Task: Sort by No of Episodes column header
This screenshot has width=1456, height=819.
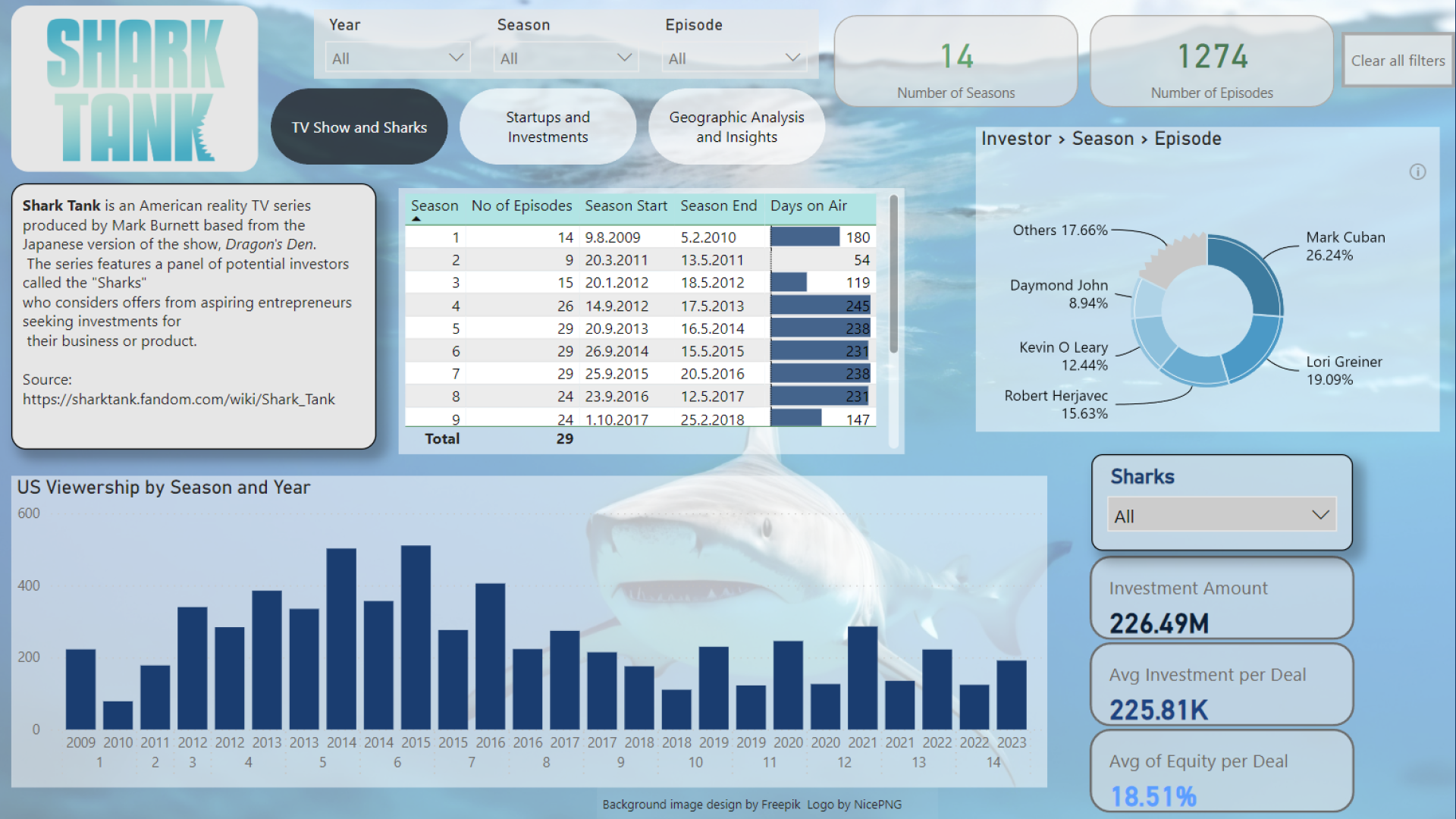Action: click(x=521, y=206)
